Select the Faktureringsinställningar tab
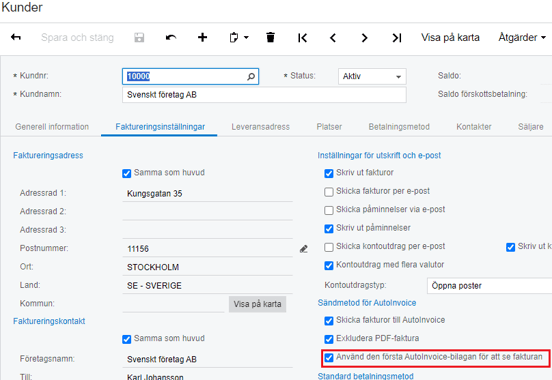The image size is (552, 380). 160,127
